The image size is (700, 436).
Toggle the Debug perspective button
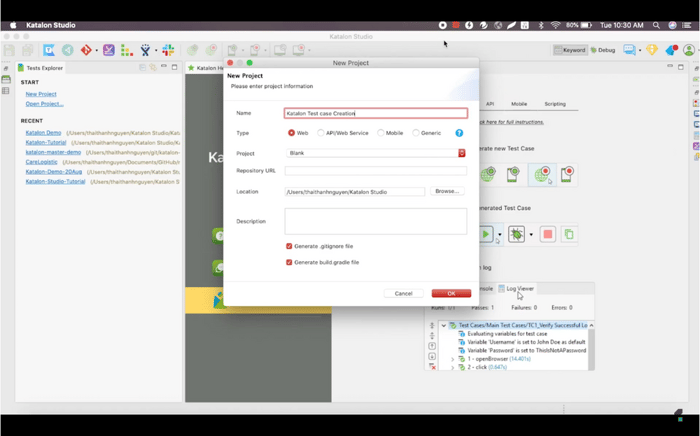point(603,50)
